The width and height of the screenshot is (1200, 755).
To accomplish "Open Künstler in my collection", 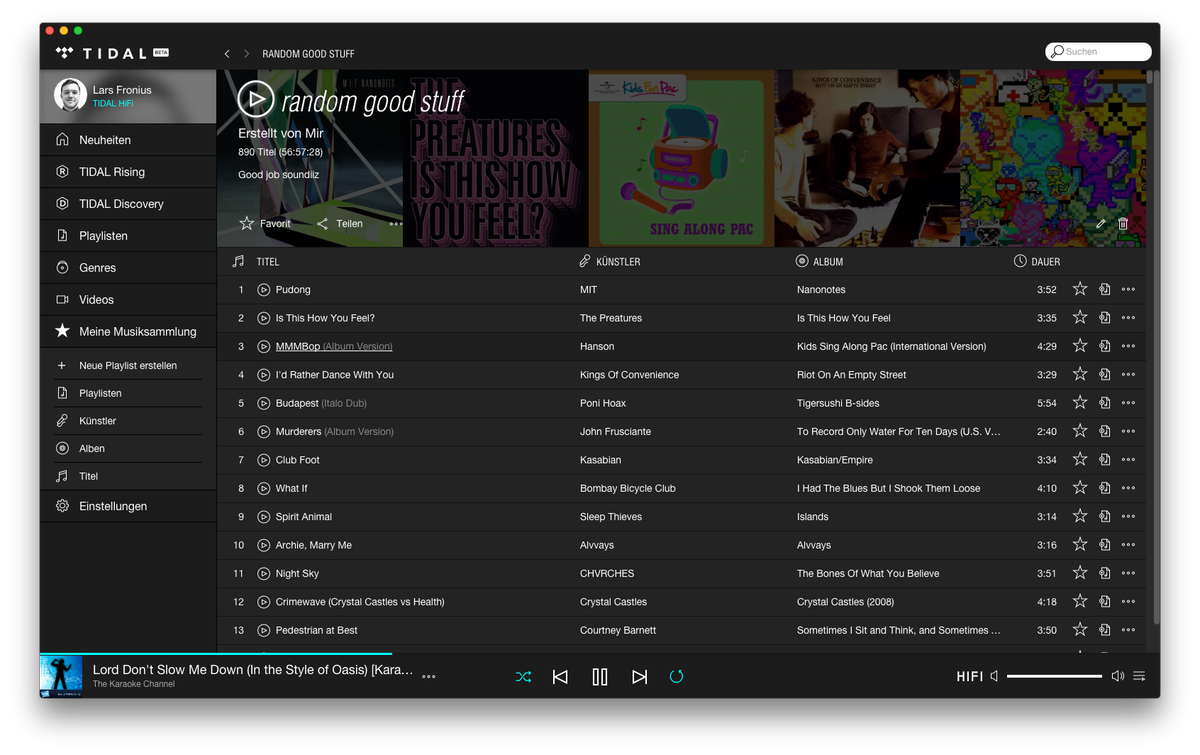I will click(128, 421).
